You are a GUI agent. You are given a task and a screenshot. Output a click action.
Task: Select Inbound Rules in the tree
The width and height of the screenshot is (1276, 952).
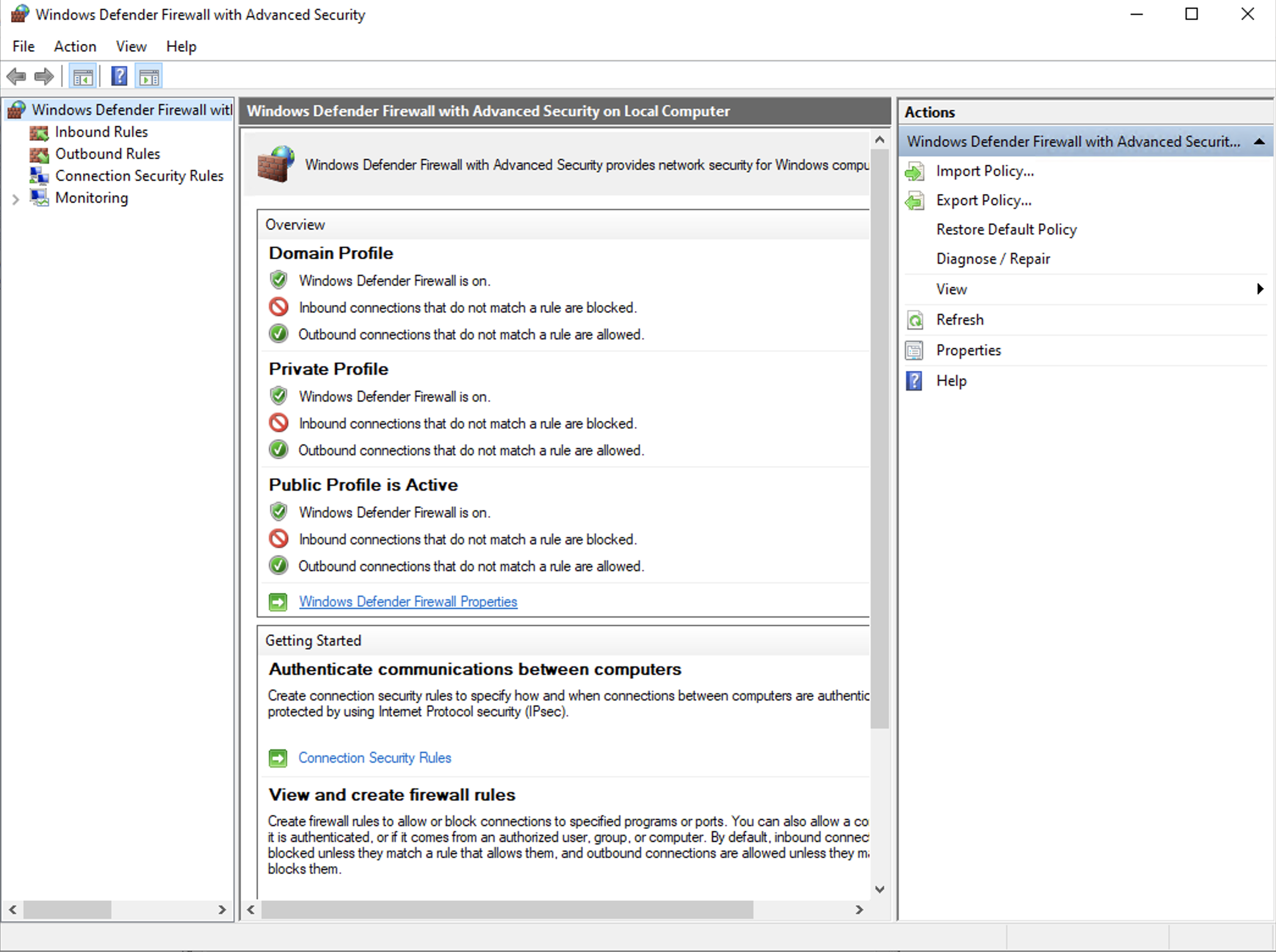click(101, 132)
